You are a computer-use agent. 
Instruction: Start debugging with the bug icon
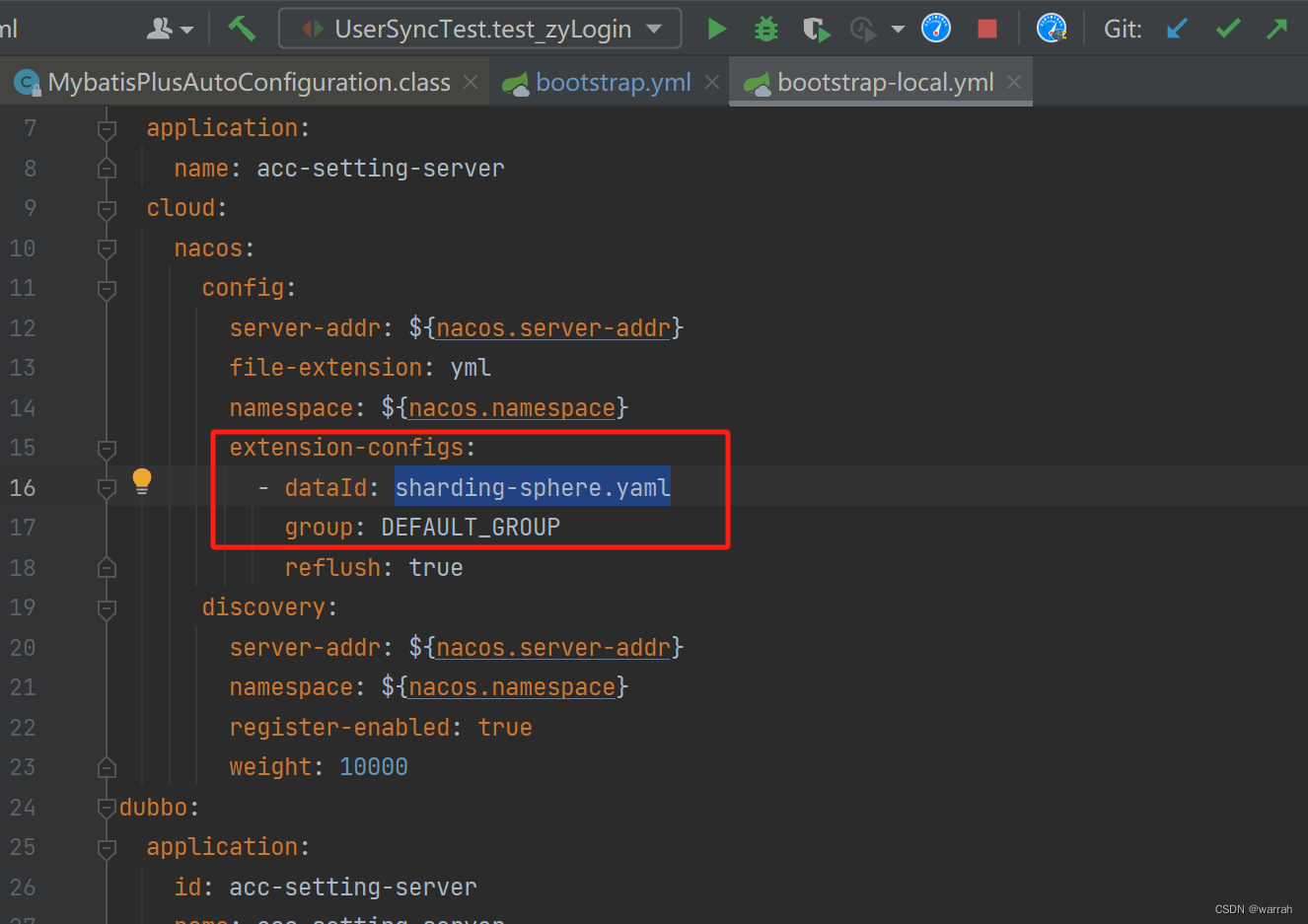[765, 29]
